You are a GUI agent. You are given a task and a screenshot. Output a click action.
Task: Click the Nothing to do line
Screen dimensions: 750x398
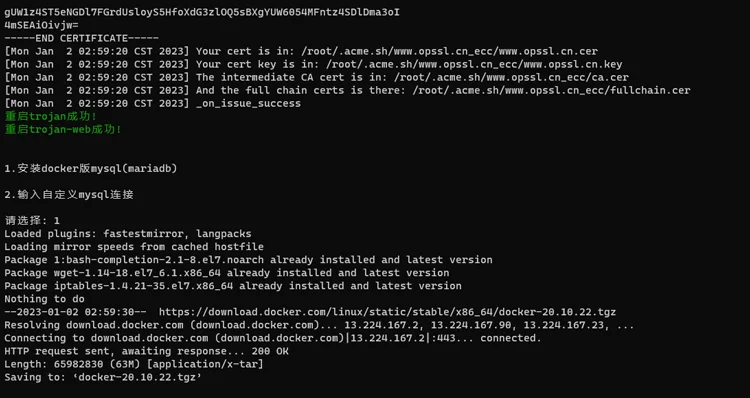click(x=44, y=299)
